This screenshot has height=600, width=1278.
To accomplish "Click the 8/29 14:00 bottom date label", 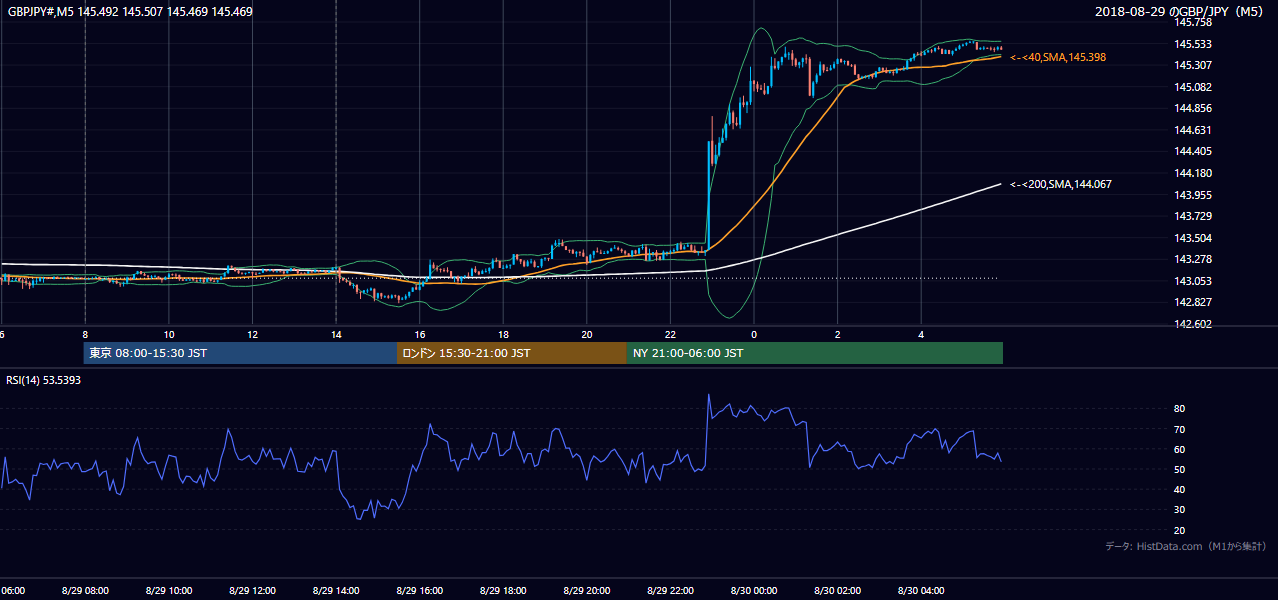I will pos(336,591).
